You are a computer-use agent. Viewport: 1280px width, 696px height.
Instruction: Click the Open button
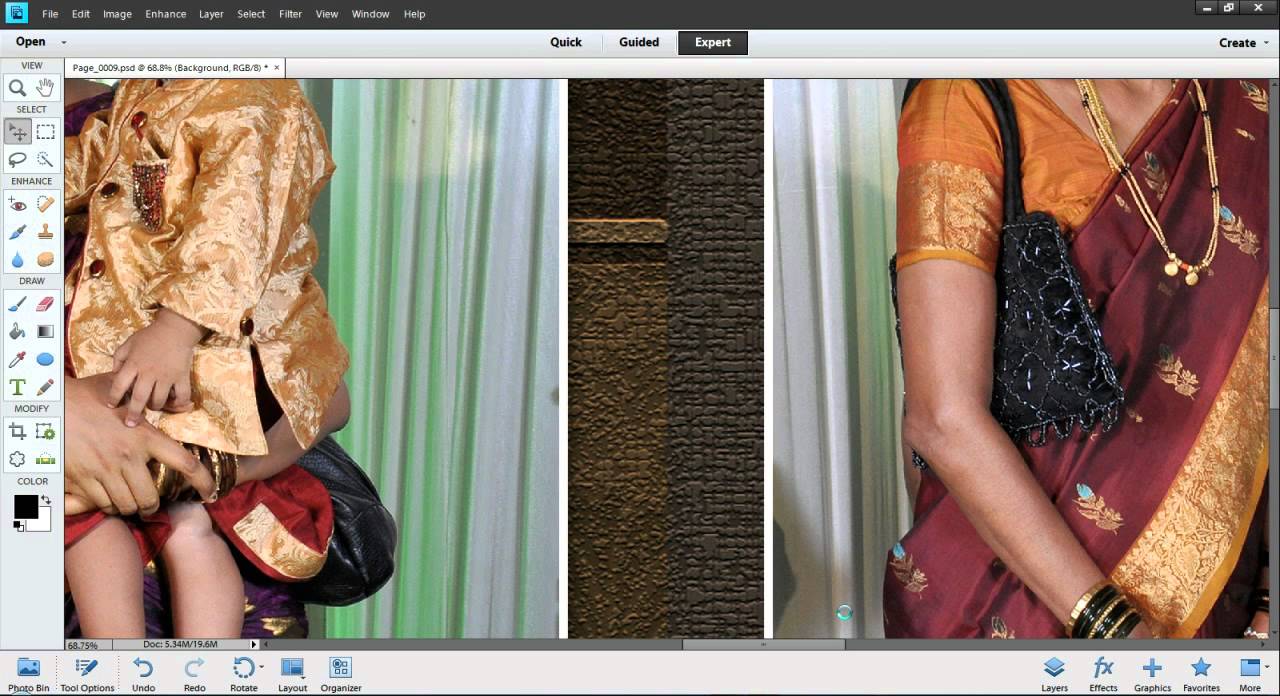pos(30,42)
